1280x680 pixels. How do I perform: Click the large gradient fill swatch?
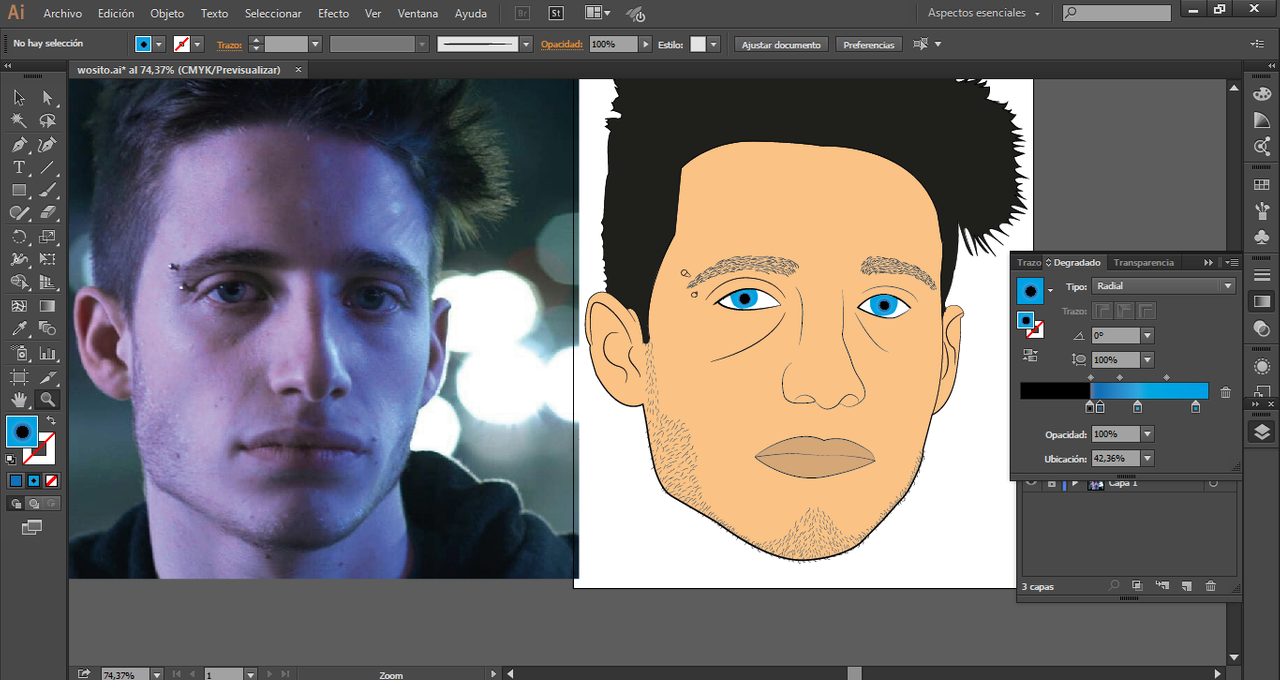[x=1030, y=290]
